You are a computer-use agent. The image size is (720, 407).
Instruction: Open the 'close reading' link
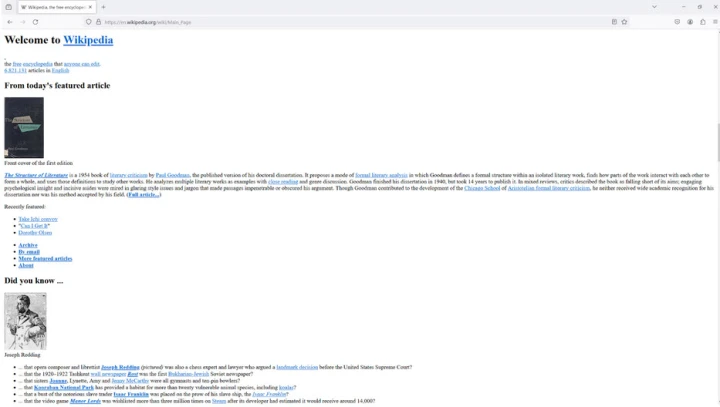(x=283, y=181)
